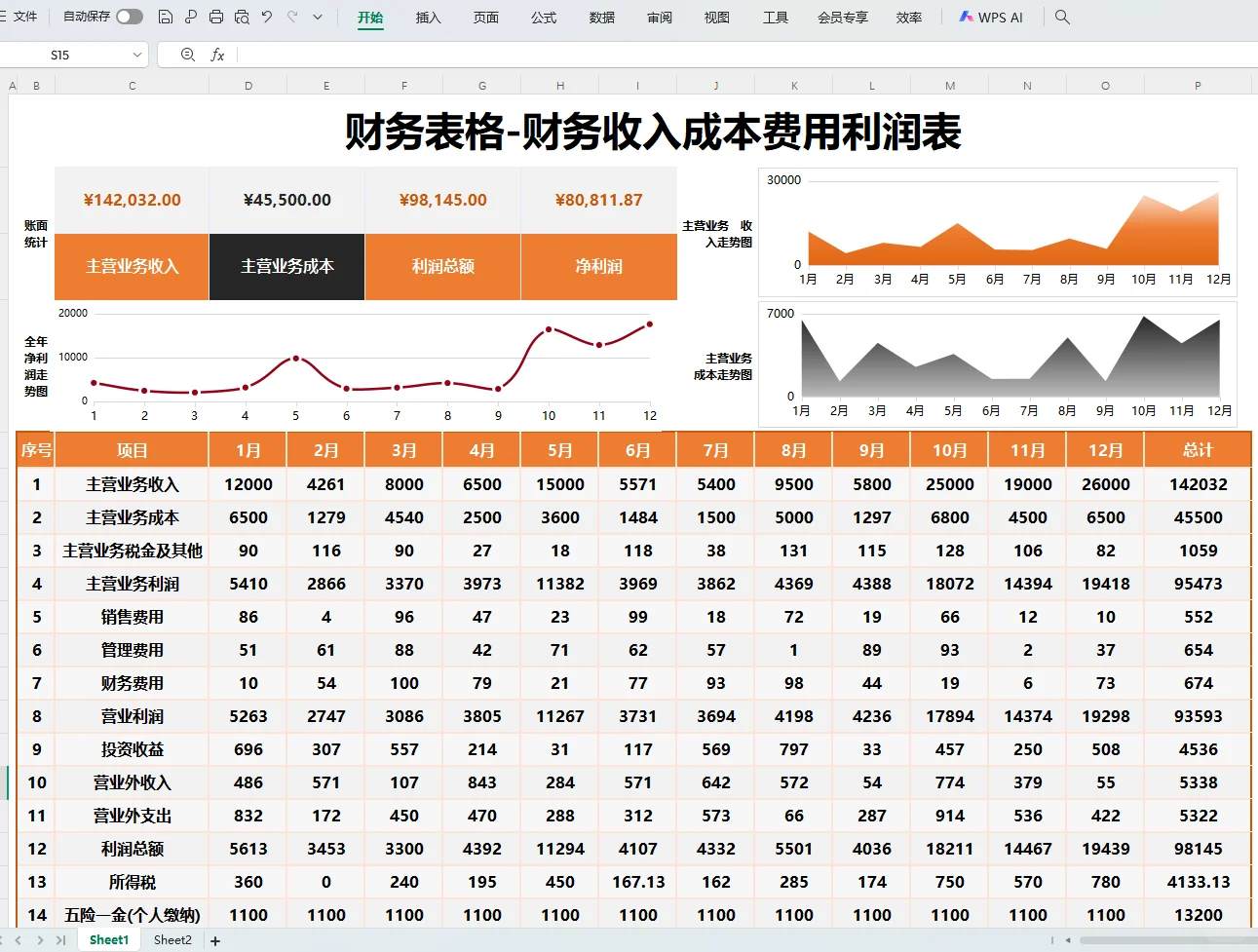Switch to the 开始 ribbon tab
The width and height of the screenshot is (1258, 952).
coord(370,18)
